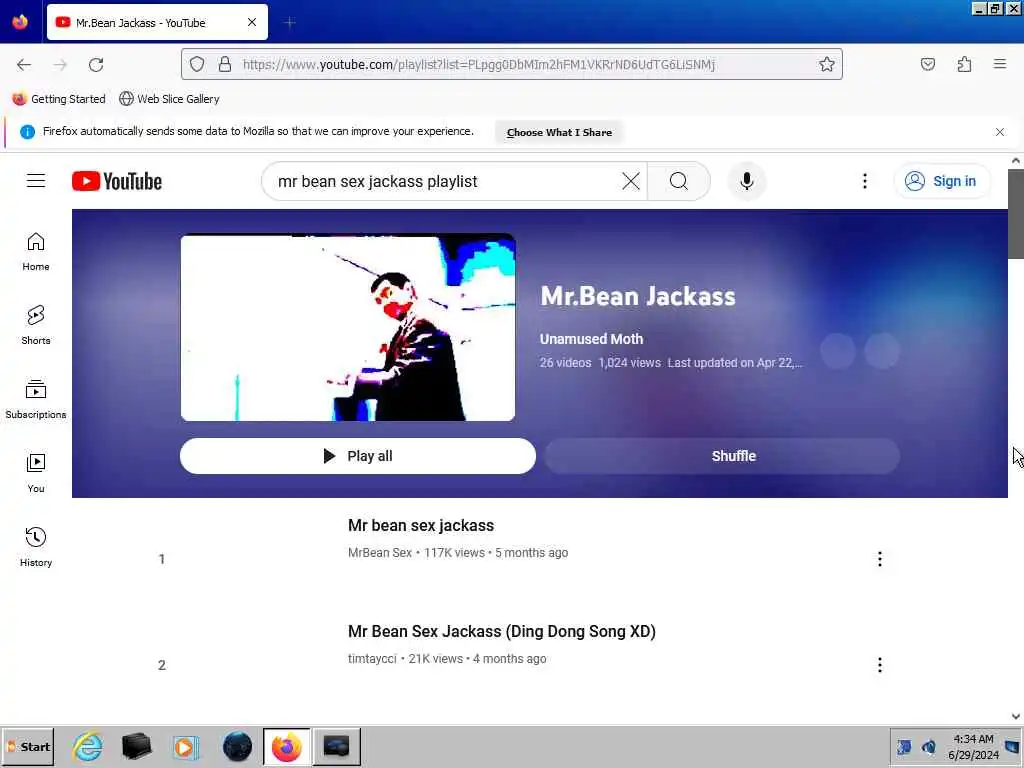
Task: Open action menu for Mr bean sex jackass video
Action: pyautogui.click(x=880, y=559)
